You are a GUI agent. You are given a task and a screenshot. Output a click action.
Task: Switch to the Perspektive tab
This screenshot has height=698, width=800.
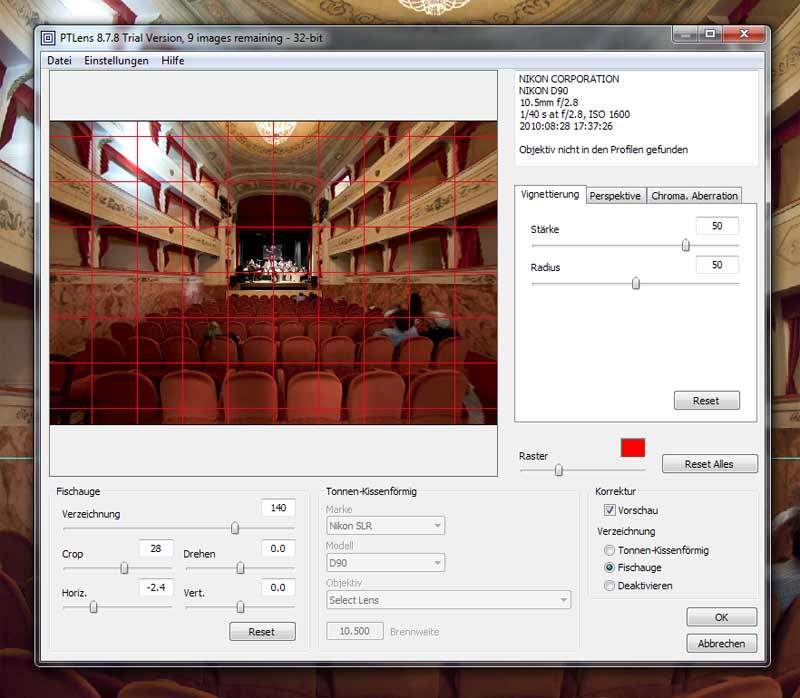coord(615,196)
